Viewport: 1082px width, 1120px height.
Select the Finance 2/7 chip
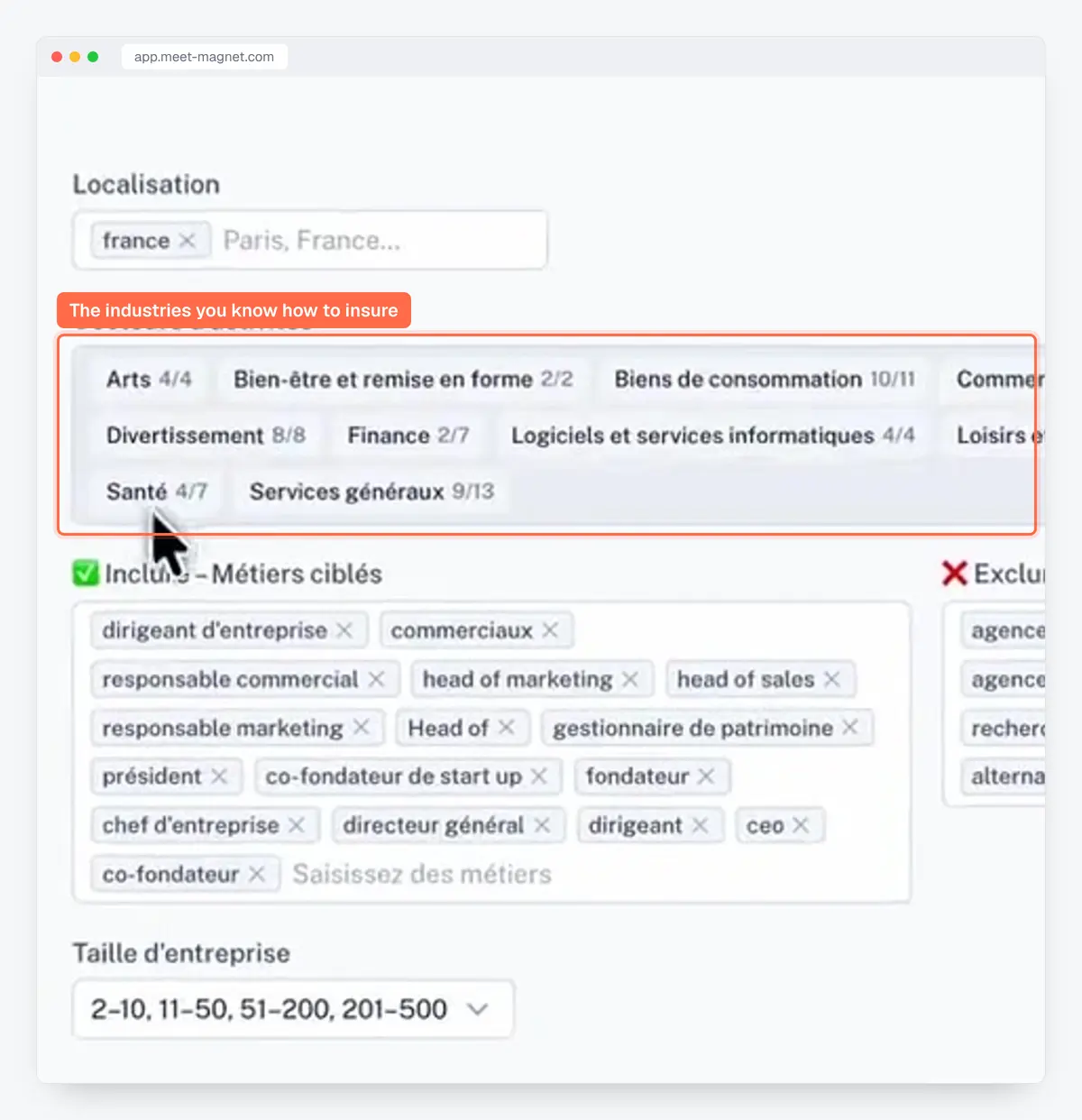(408, 436)
